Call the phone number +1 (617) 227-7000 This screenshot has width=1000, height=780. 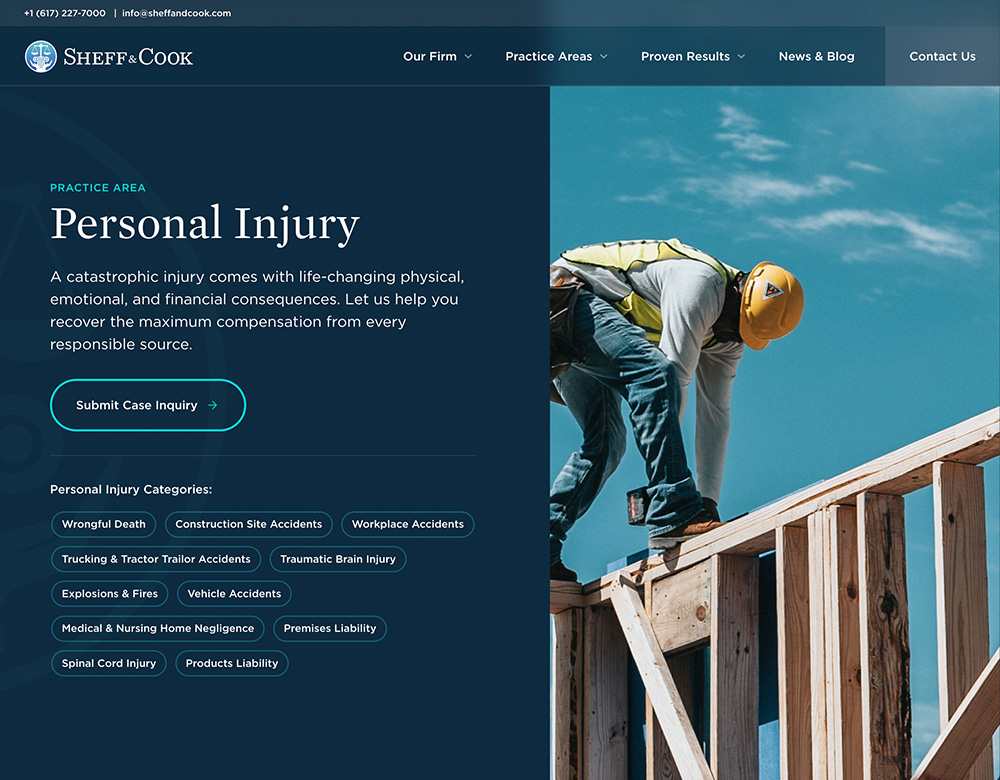[x=65, y=13]
